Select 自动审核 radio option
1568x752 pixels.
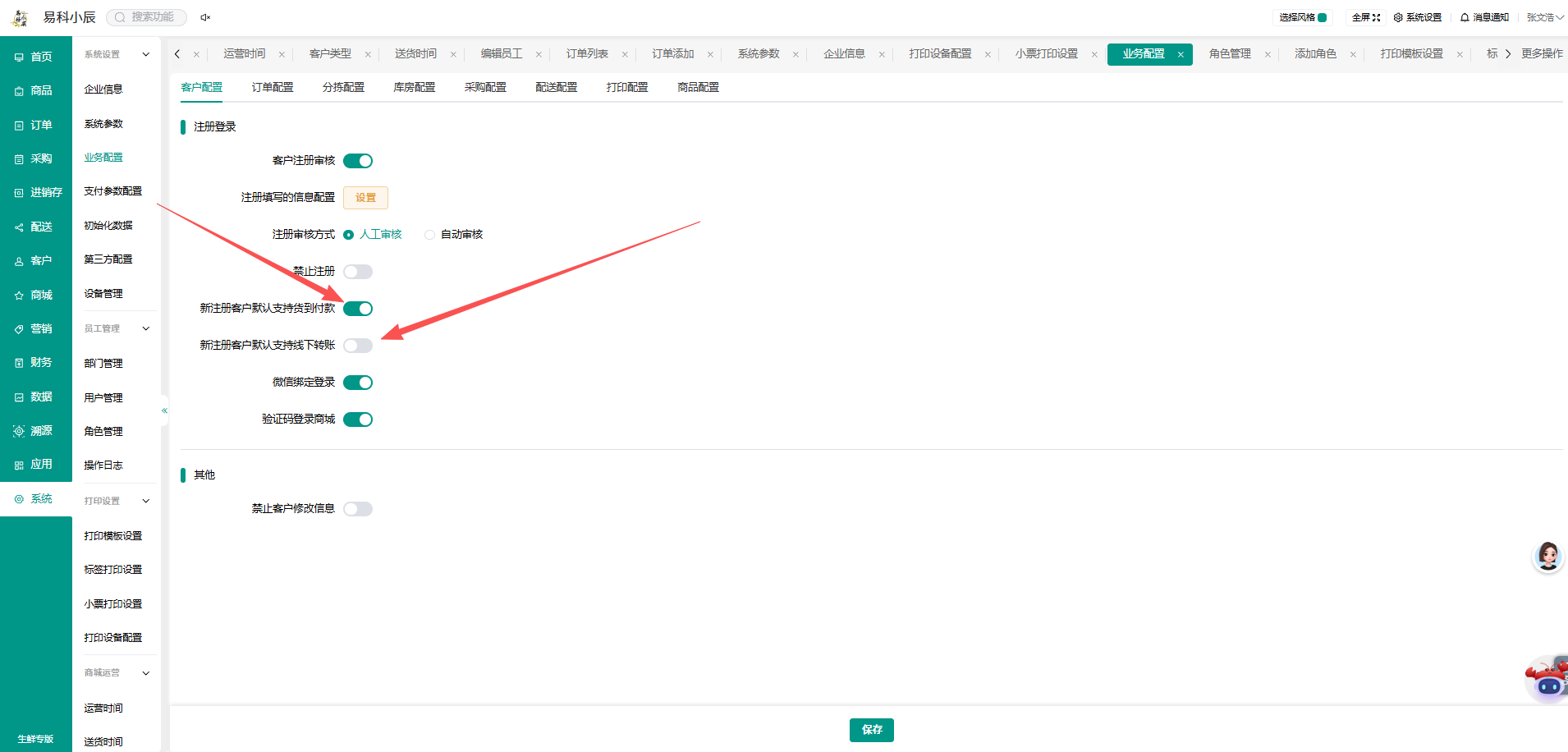coord(429,235)
